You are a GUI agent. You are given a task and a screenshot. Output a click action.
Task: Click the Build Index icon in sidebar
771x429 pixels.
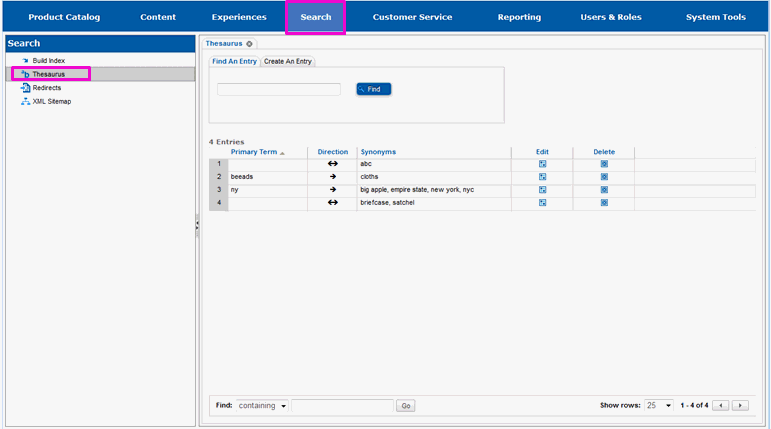click(25, 61)
